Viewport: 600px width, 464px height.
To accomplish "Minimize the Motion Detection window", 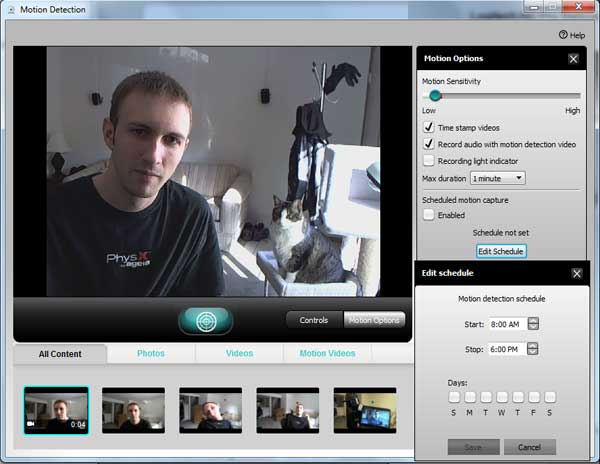I will [534, 7].
